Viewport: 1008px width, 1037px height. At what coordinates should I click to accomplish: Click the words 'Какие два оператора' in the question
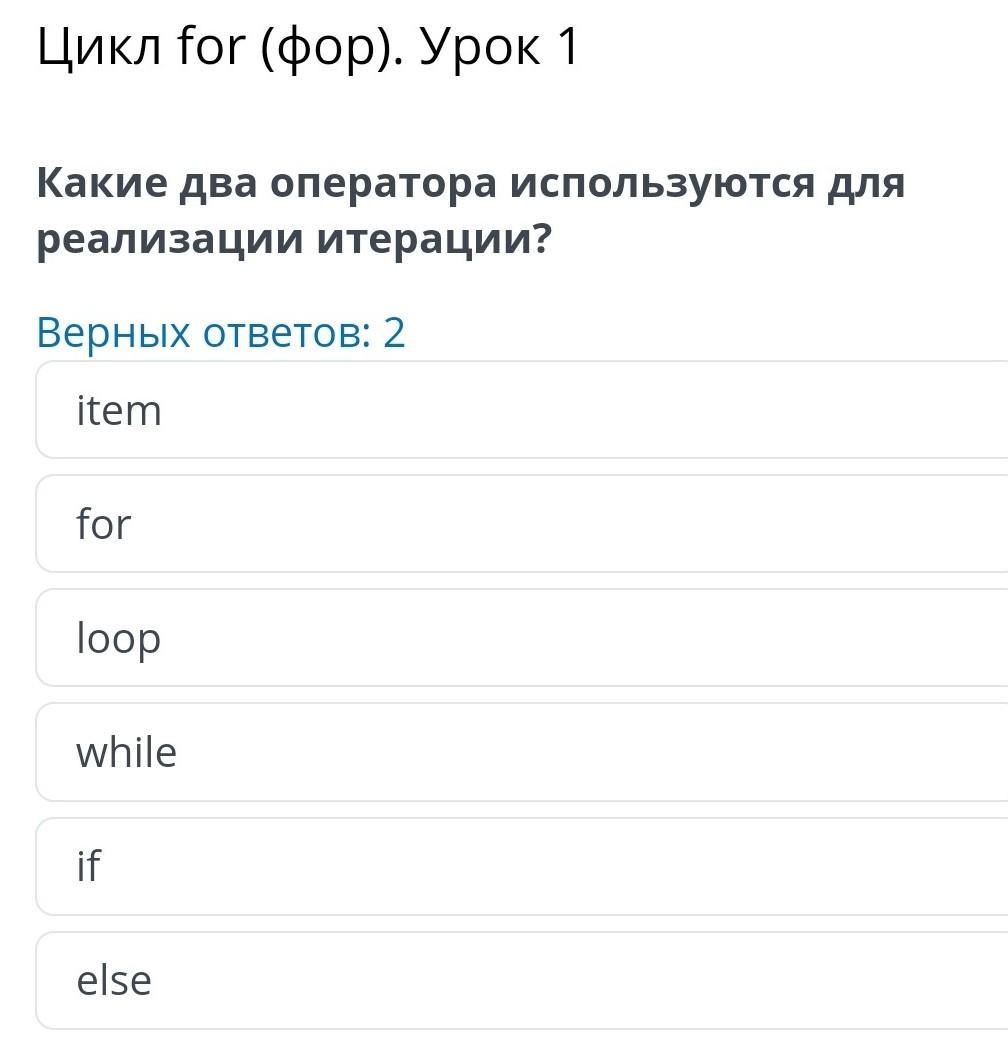[x=265, y=184]
